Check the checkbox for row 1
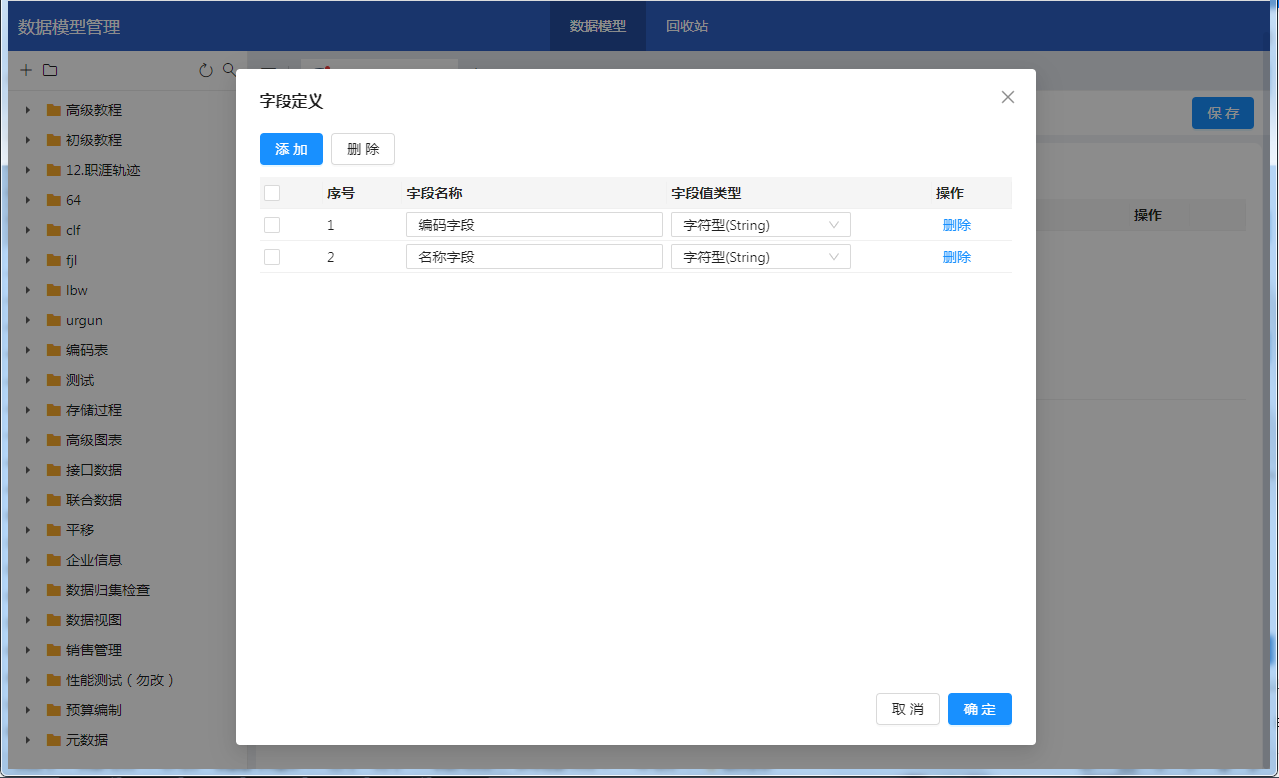Viewport: 1279px width, 778px height. point(272,225)
